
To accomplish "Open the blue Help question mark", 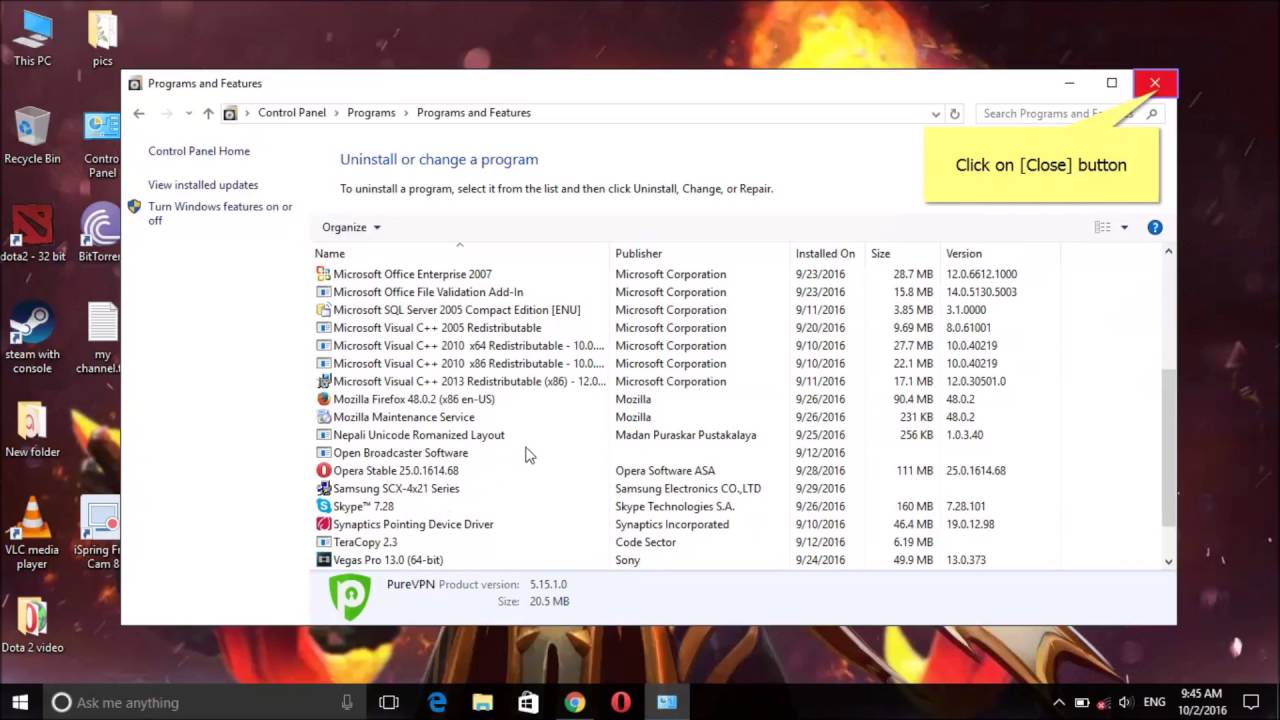I will click(1155, 227).
